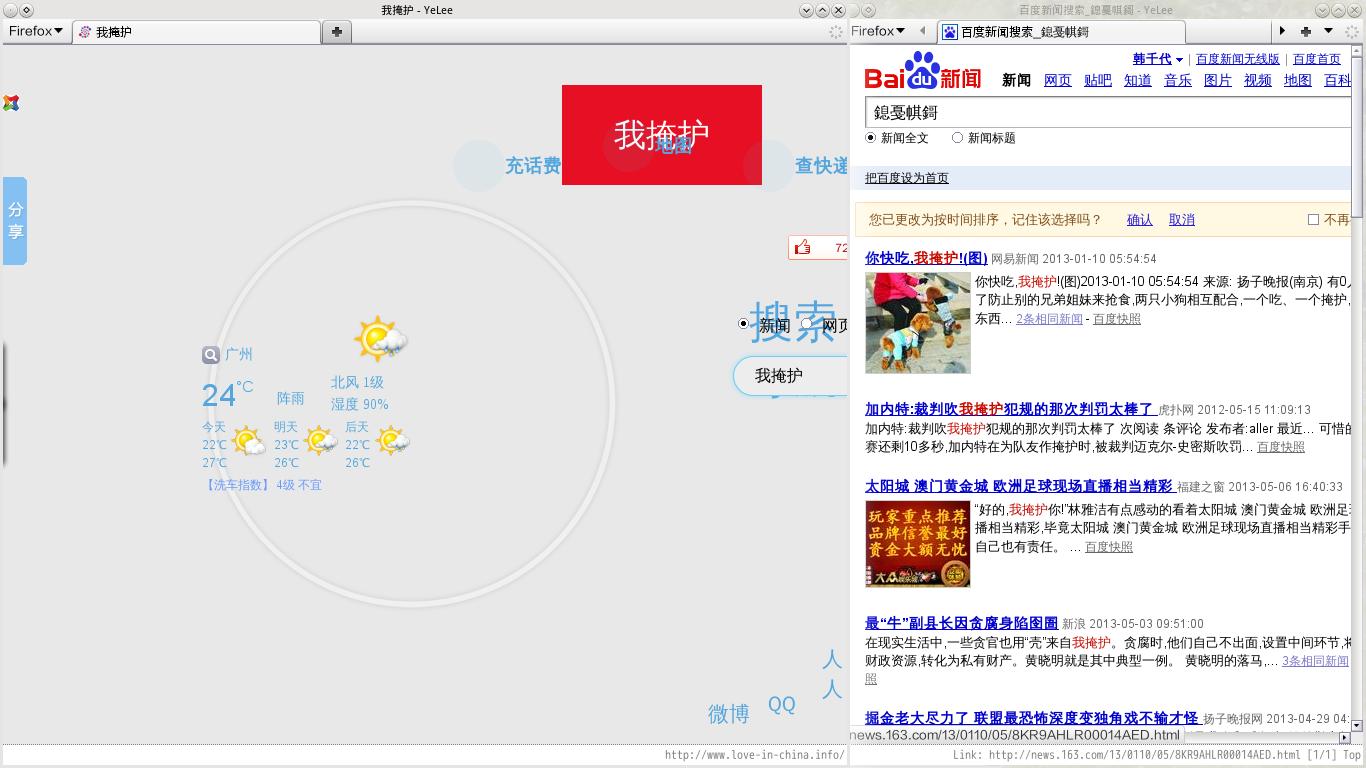Focus the Baidu news search field
The height and width of the screenshot is (768, 1366).
click(1108, 112)
